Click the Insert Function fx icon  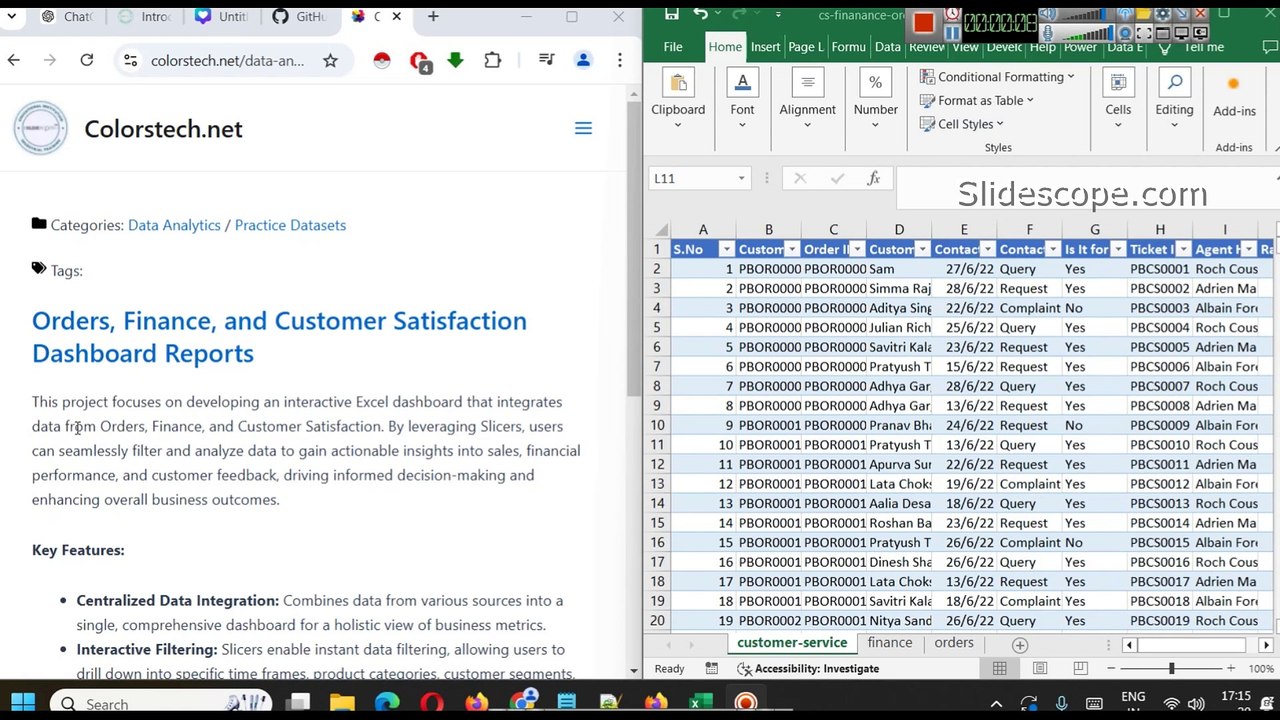pyautogui.click(x=873, y=178)
